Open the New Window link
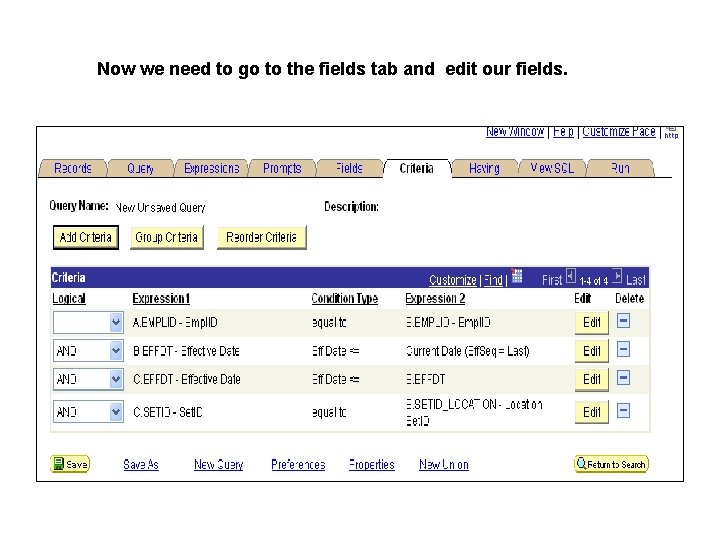The image size is (720, 540). click(x=515, y=132)
